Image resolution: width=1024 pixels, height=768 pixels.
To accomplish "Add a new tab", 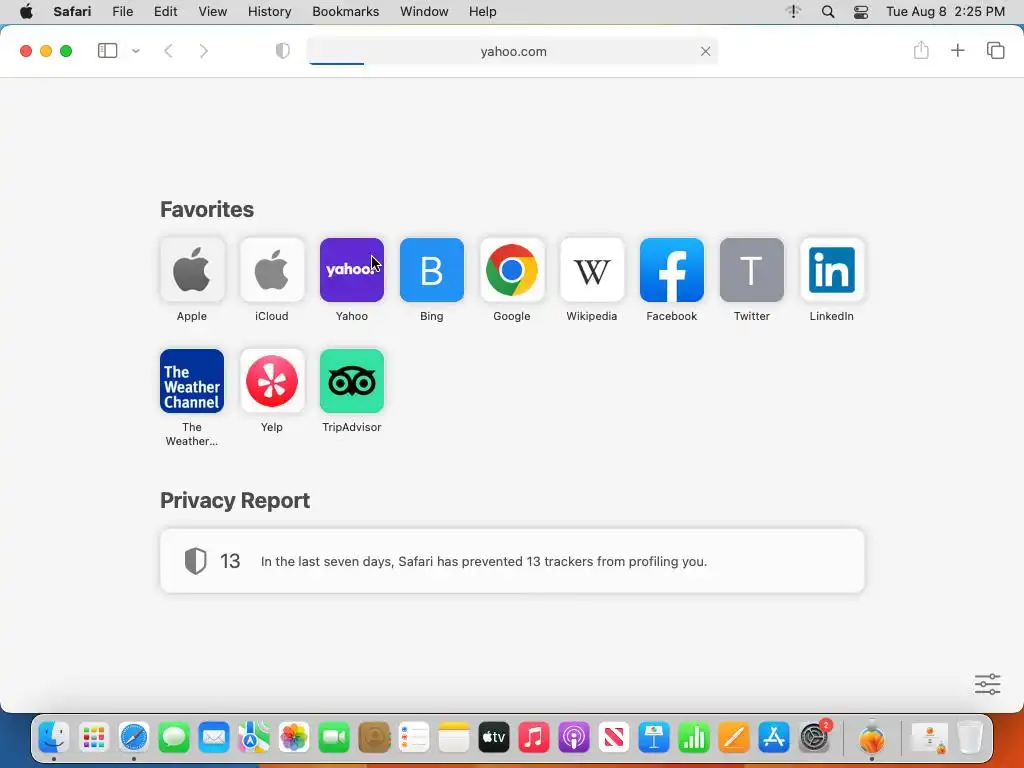I will [957, 50].
